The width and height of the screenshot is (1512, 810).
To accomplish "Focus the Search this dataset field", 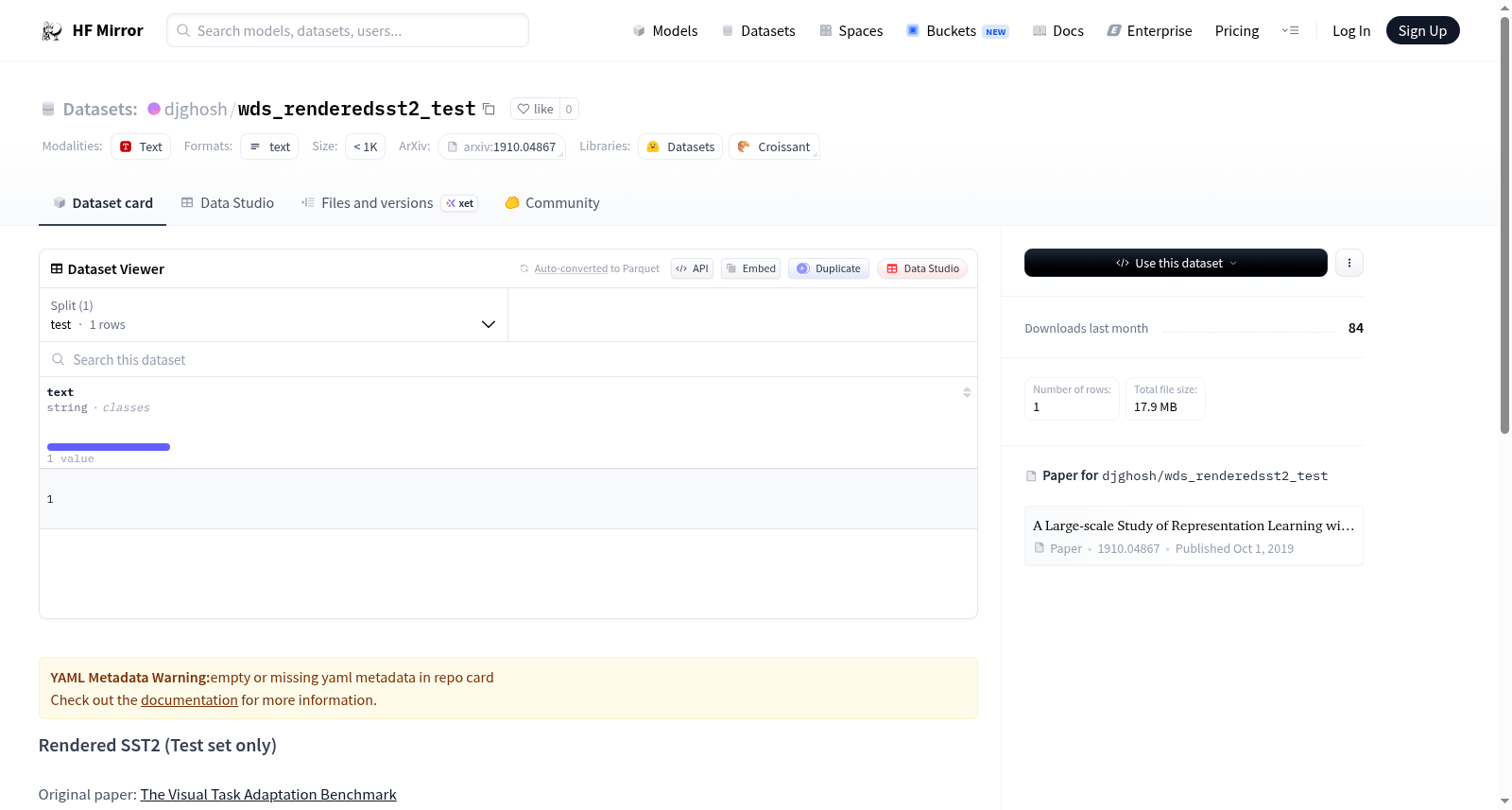I will [x=508, y=360].
